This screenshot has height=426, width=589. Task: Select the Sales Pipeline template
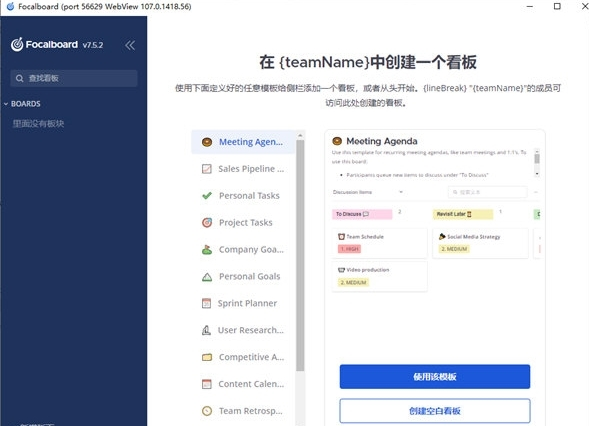(x=243, y=169)
